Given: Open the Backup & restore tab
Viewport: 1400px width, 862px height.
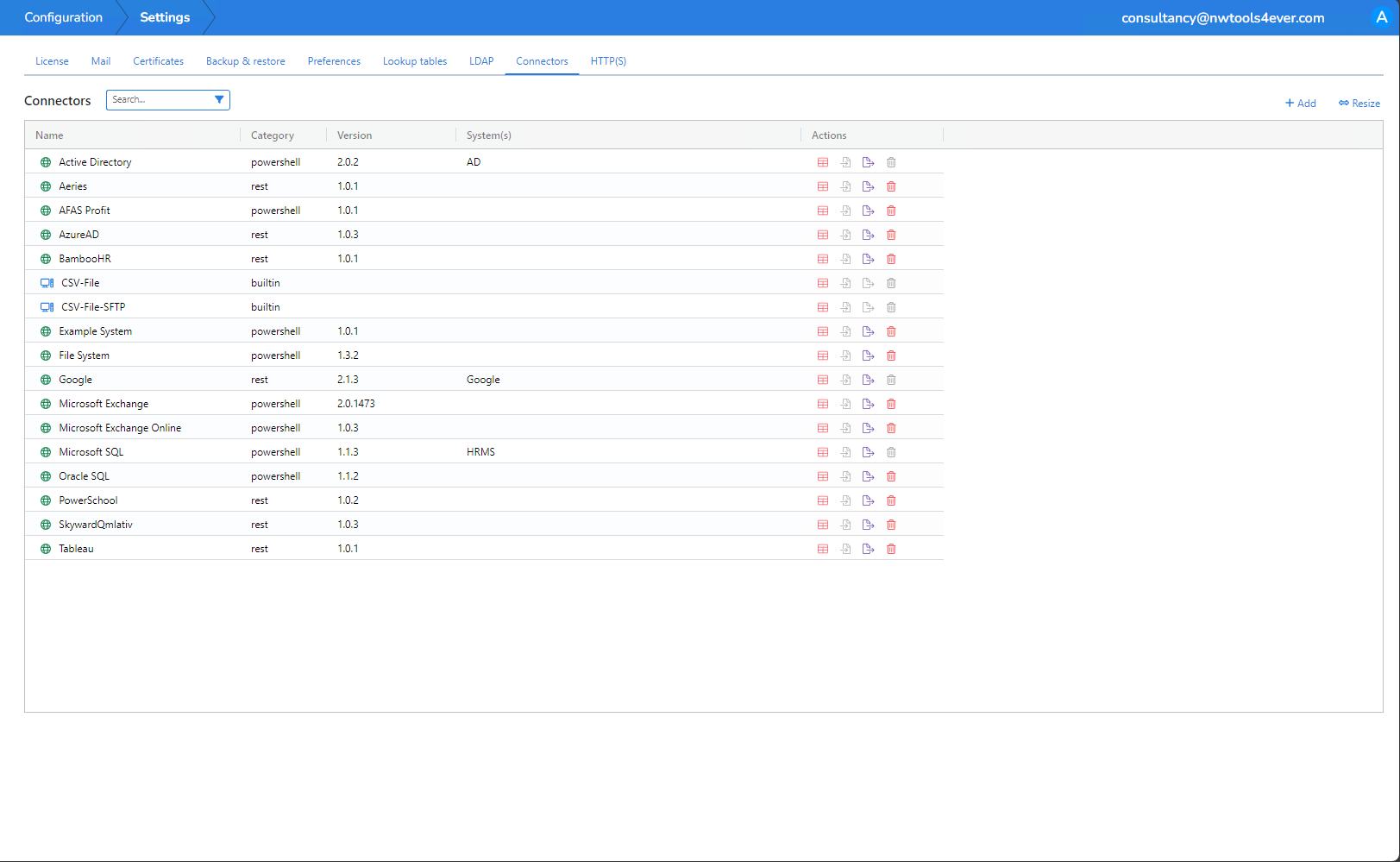Looking at the screenshot, I should click(245, 61).
